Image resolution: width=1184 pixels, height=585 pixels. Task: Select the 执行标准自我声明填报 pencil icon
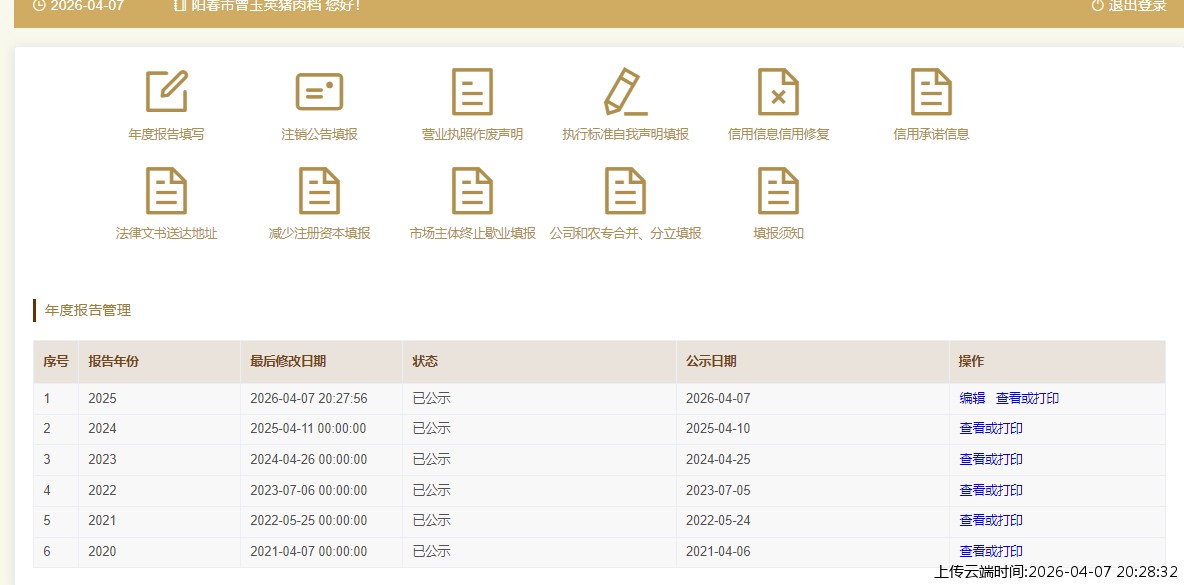pyautogui.click(x=625, y=93)
